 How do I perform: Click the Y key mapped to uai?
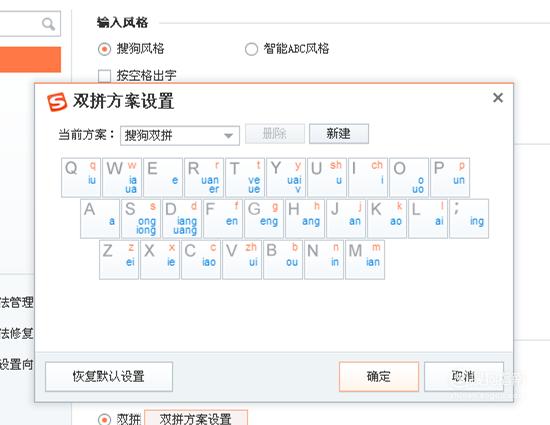pos(286,177)
